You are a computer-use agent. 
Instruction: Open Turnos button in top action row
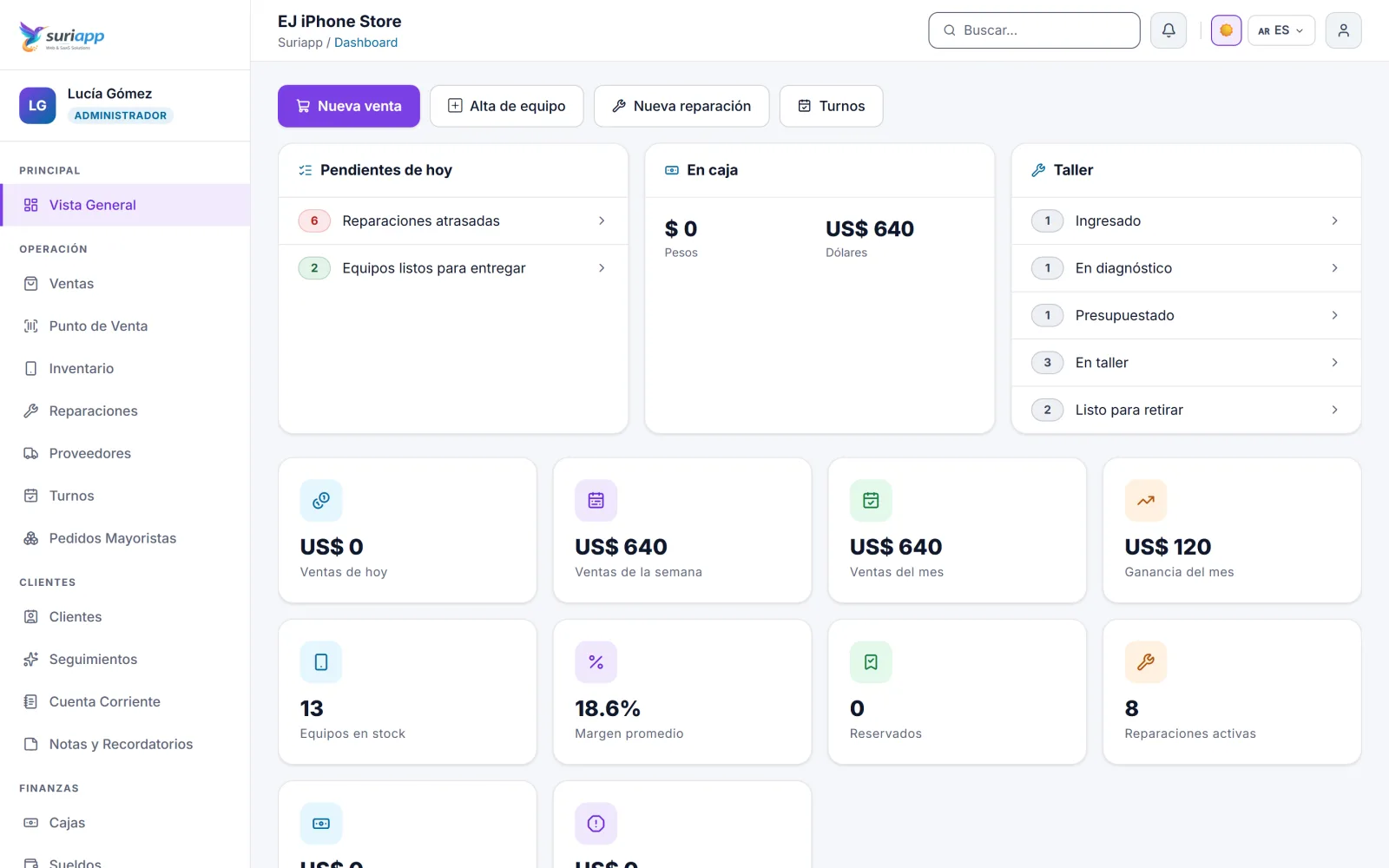(x=831, y=106)
